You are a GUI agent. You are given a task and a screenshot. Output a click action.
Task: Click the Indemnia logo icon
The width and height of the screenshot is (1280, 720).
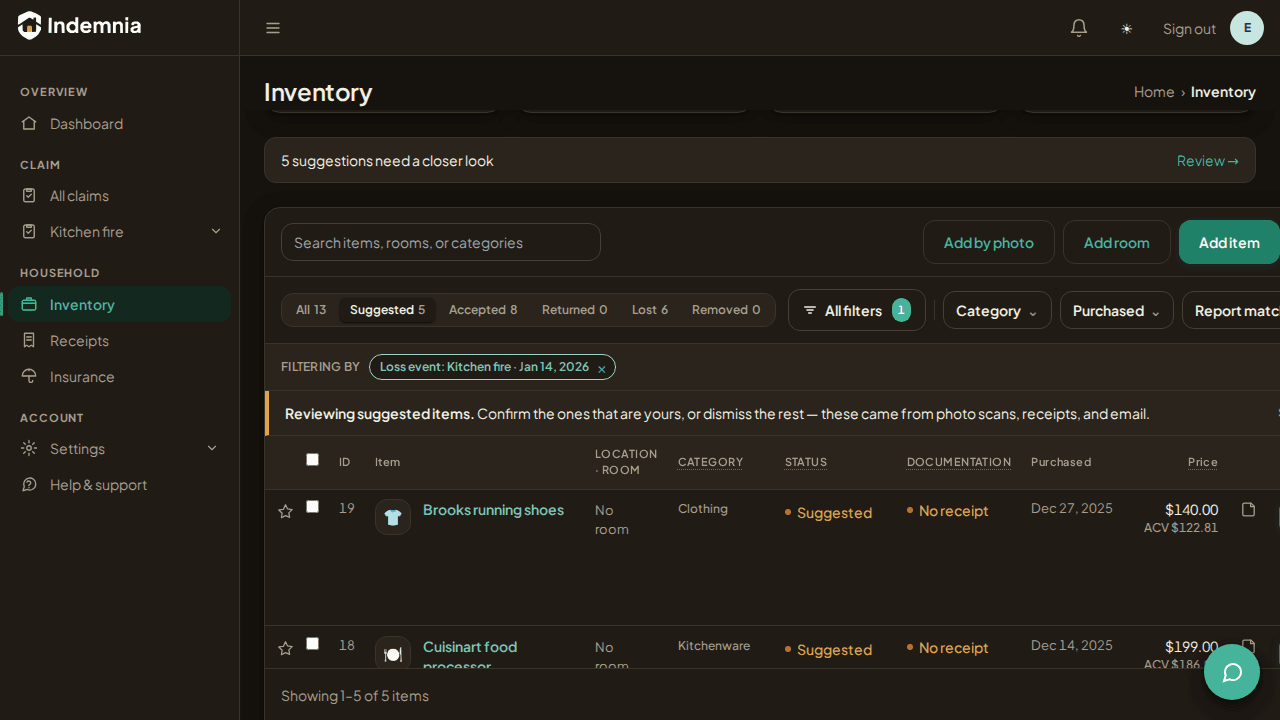coord(30,26)
